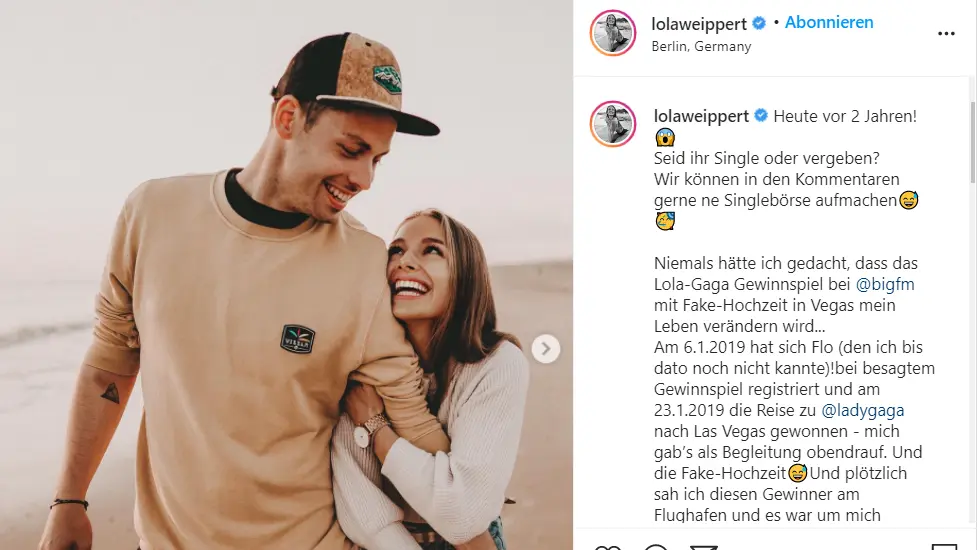The width and height of the screenshot is (977, 550).
Task: Follow the account via Abonnieren
Action: pos(829,22)
